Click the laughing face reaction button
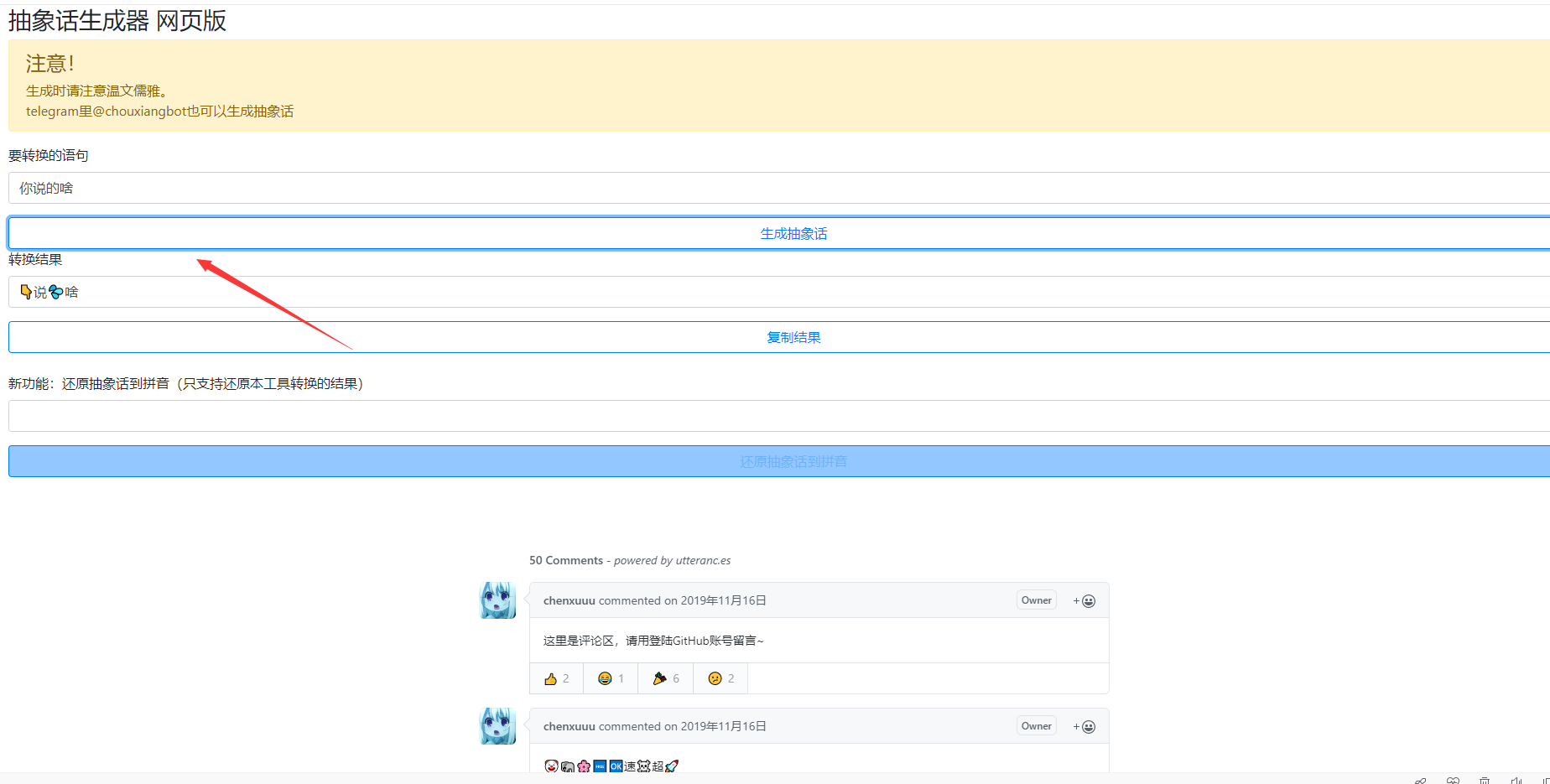The image size is (1550, 784). (610, 678)
